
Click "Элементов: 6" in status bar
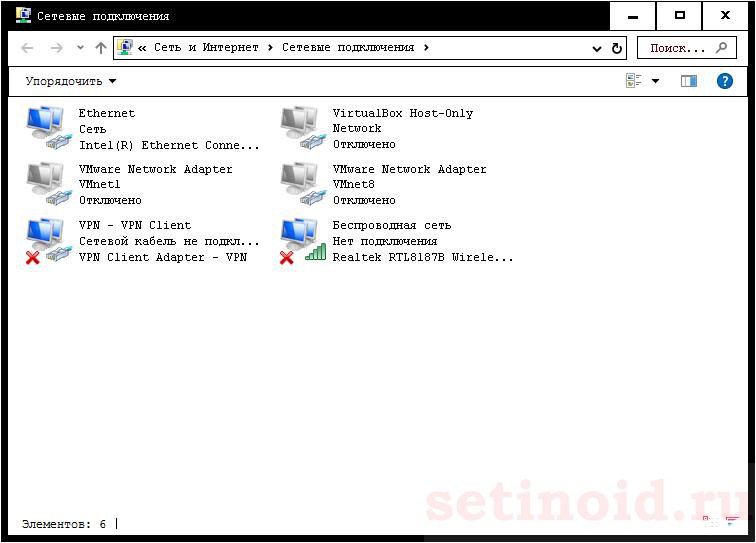pyautogui.click(x=64, y=524)
